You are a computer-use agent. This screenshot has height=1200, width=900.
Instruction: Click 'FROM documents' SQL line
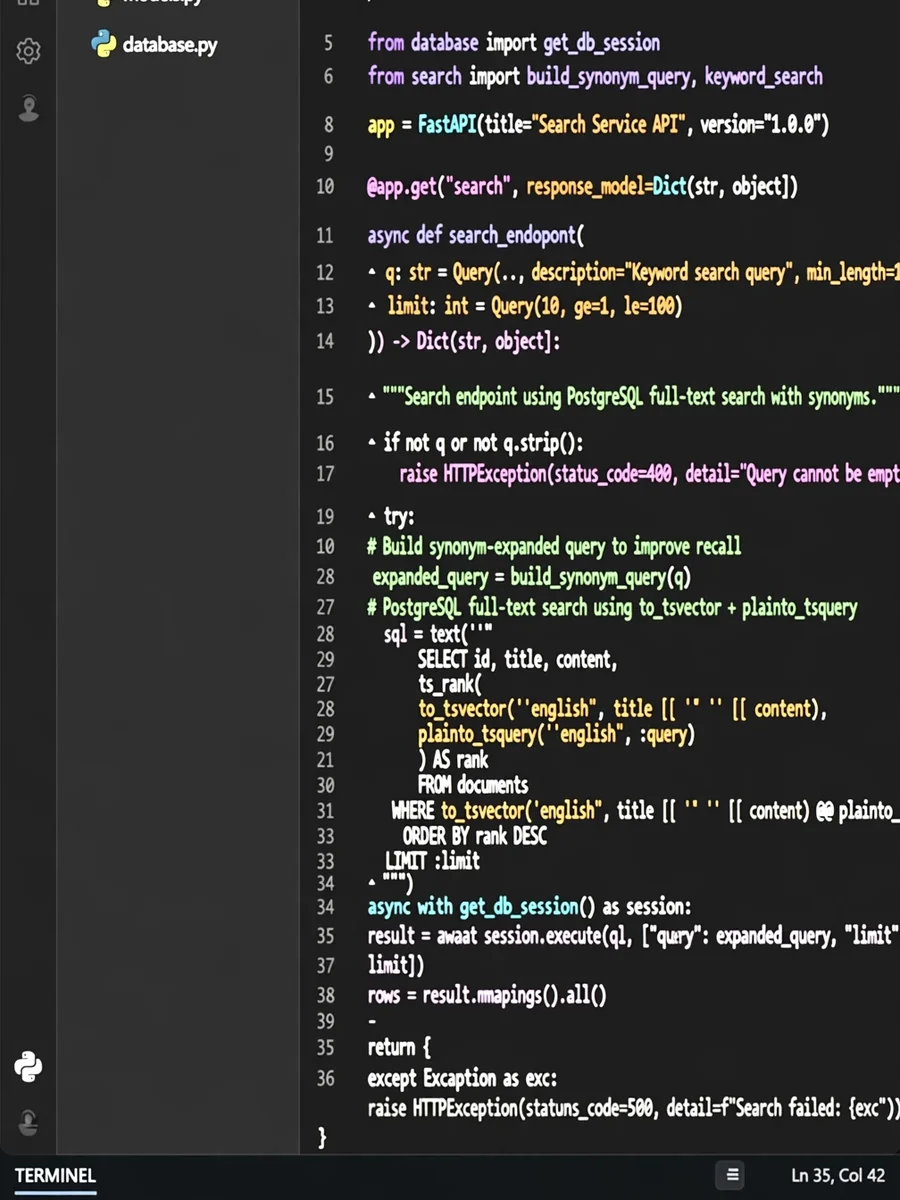pyautogui.click(x=473, y=785)
